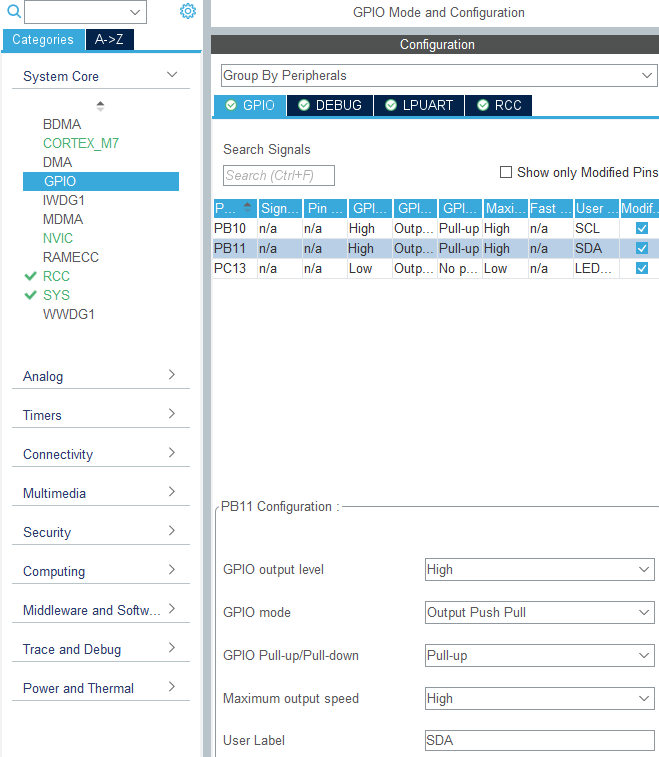
Task: Click the sort arrows above BDMA
Action: point(100,106)
